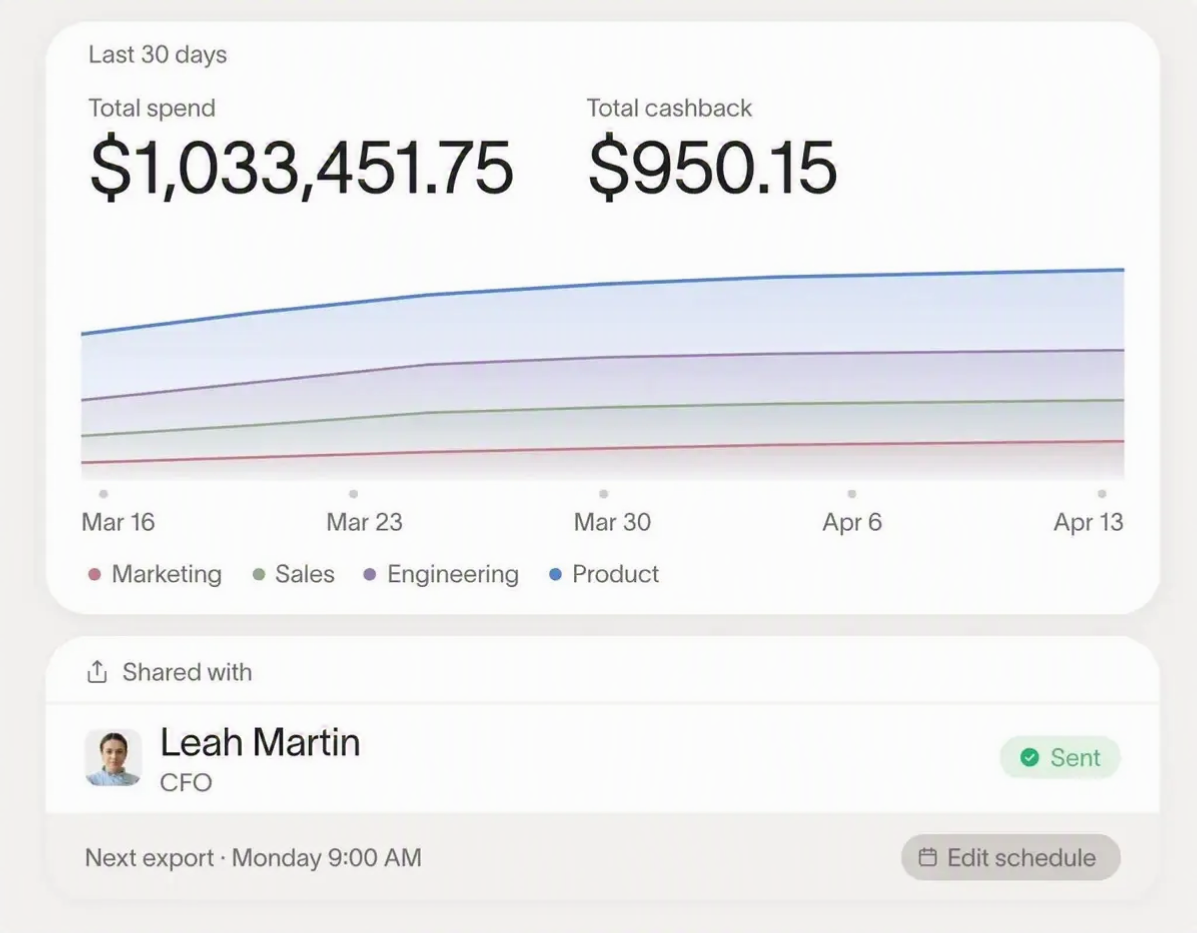Click the Sent status badge
1197x933 pixels.
[x=1060, y=757]
